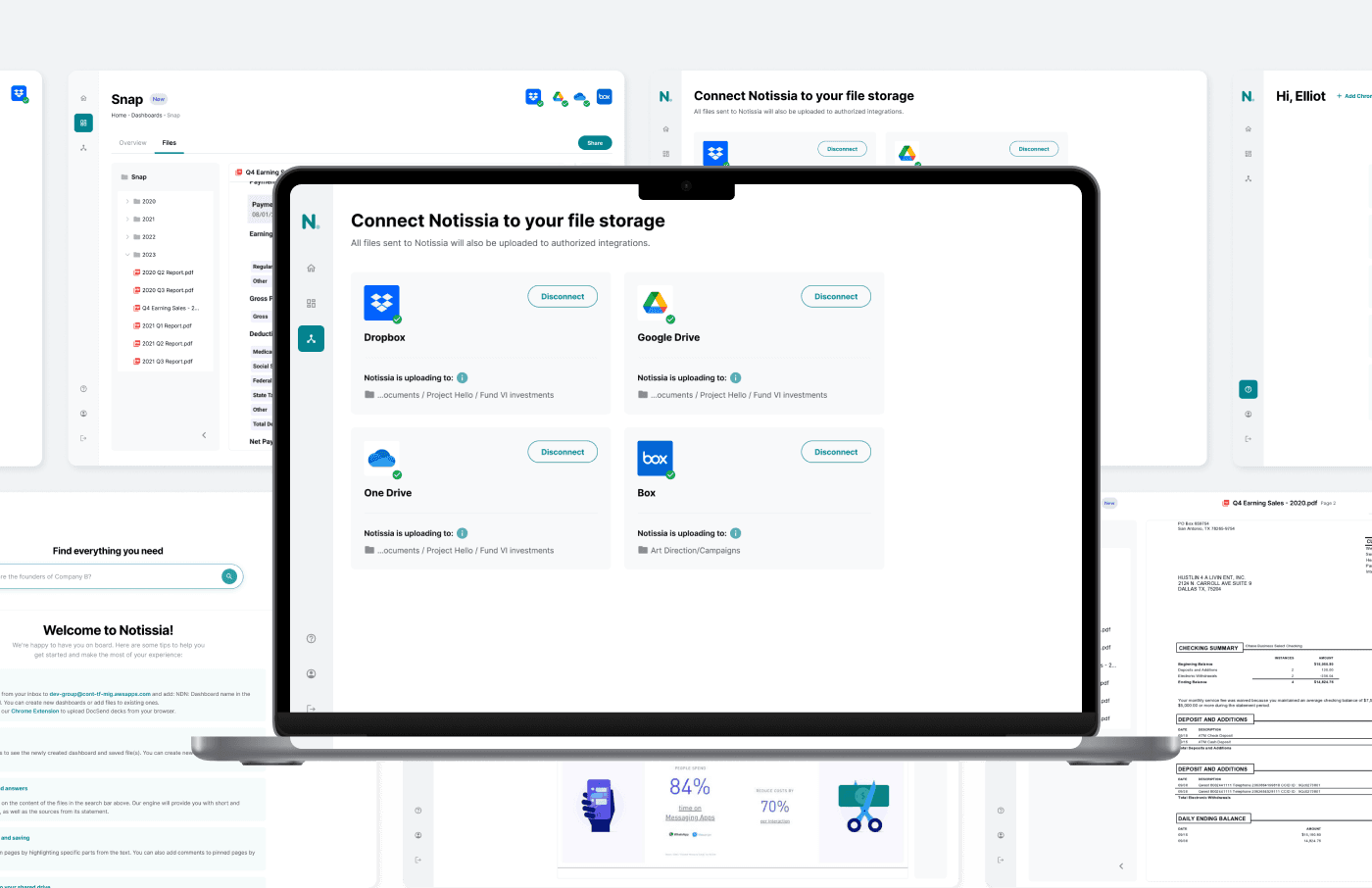Select highlighted help icon in Hi, Elliot window

[x=1248, y=390]
